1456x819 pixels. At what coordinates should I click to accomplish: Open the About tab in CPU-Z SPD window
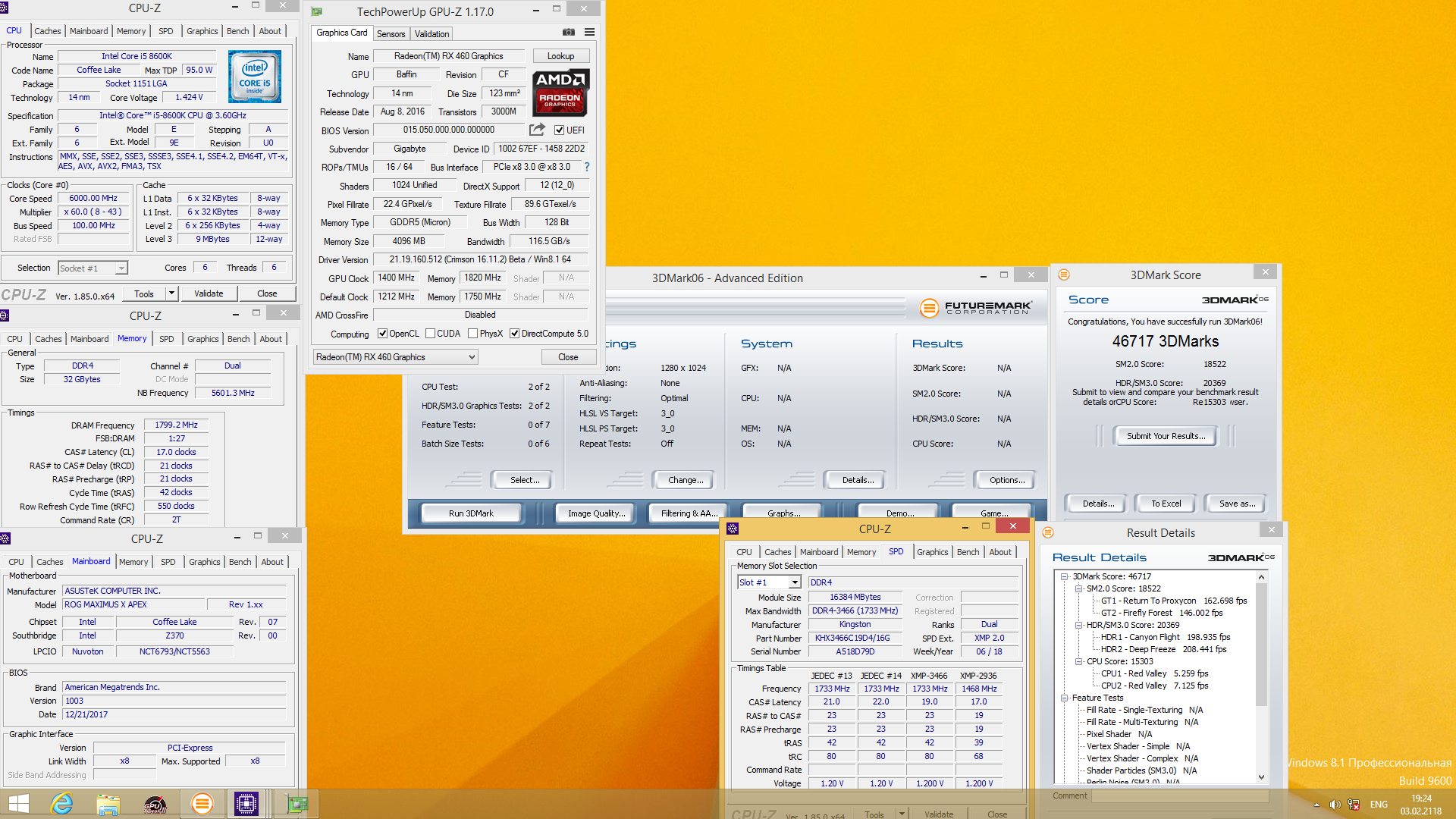point(999,552)
